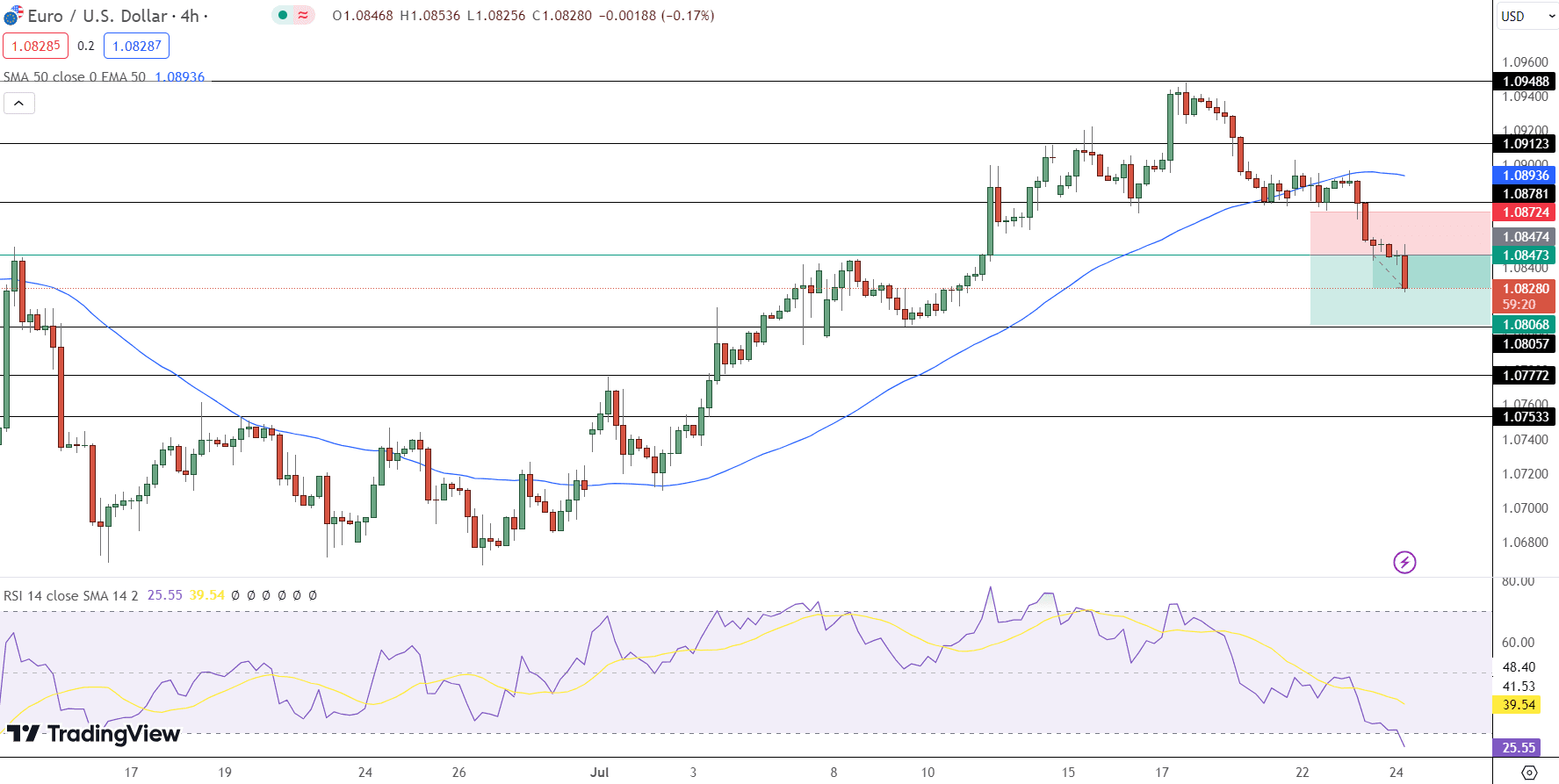This screenshot has height=784, width=1559.
Task: Click the 59:20 candle countdown timer label
Action: point(1519,305)
